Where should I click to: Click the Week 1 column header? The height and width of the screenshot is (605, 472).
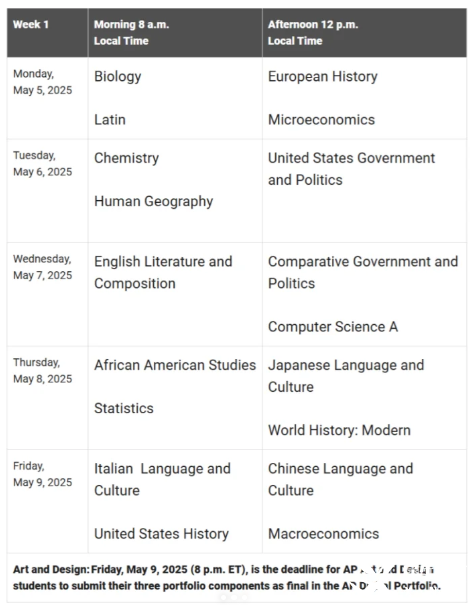click(x=47, y=33)
